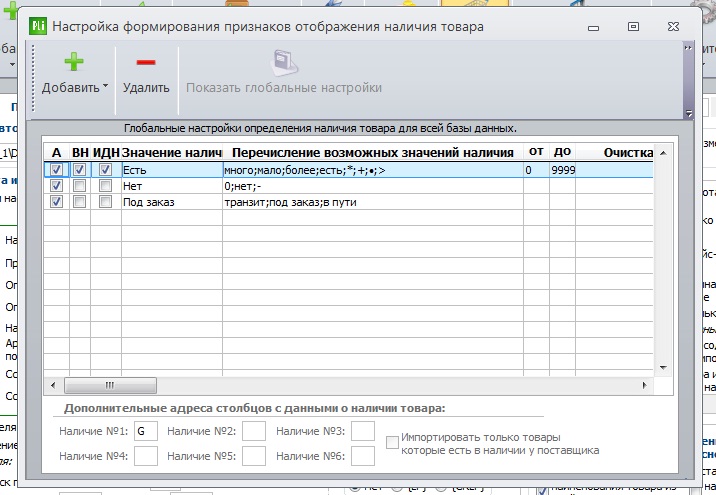Click the до value 9999 cell

[563, 170]
